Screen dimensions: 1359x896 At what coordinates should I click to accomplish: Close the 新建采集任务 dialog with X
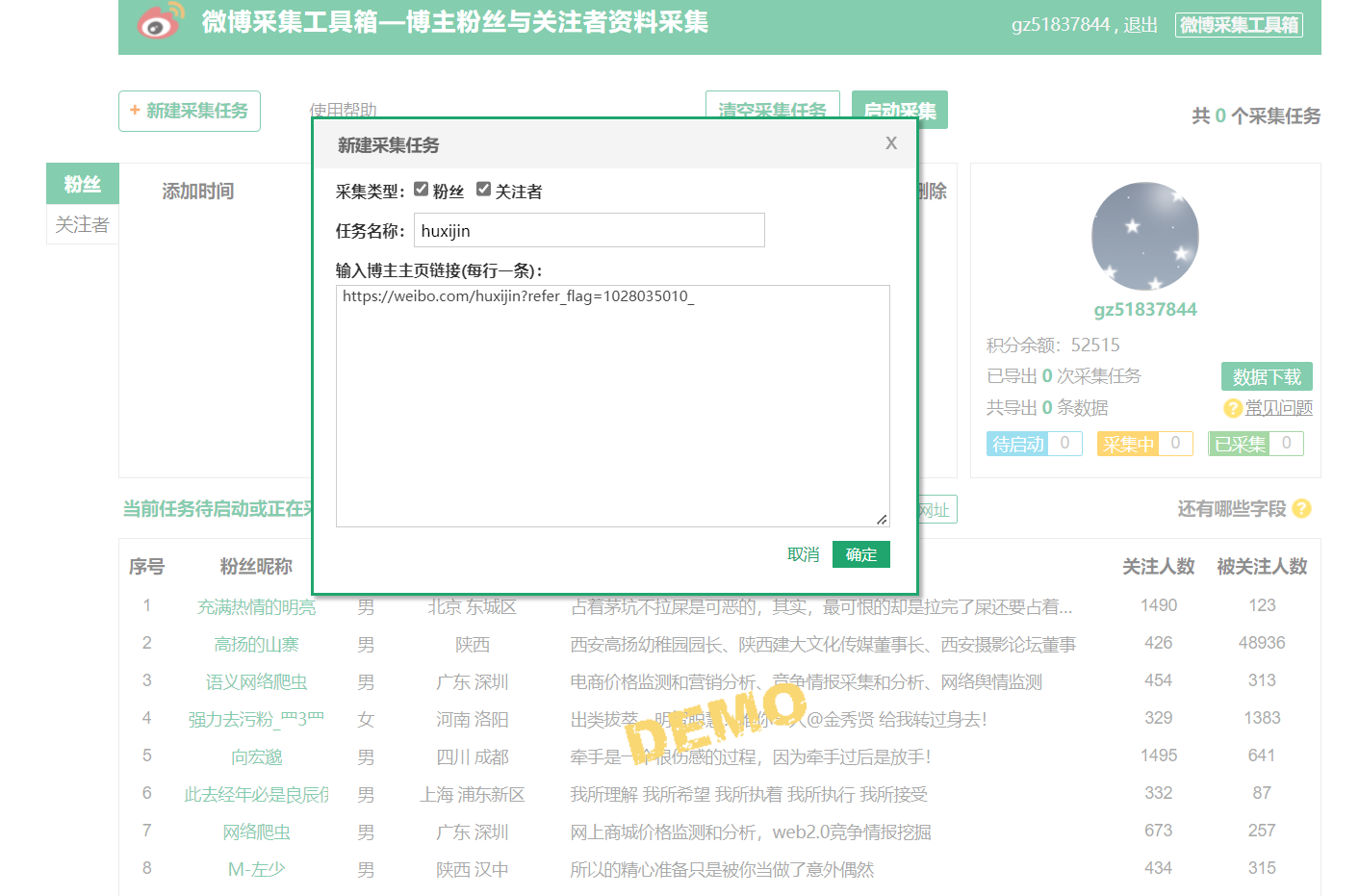pyautogui.click(x=891, y=143)
